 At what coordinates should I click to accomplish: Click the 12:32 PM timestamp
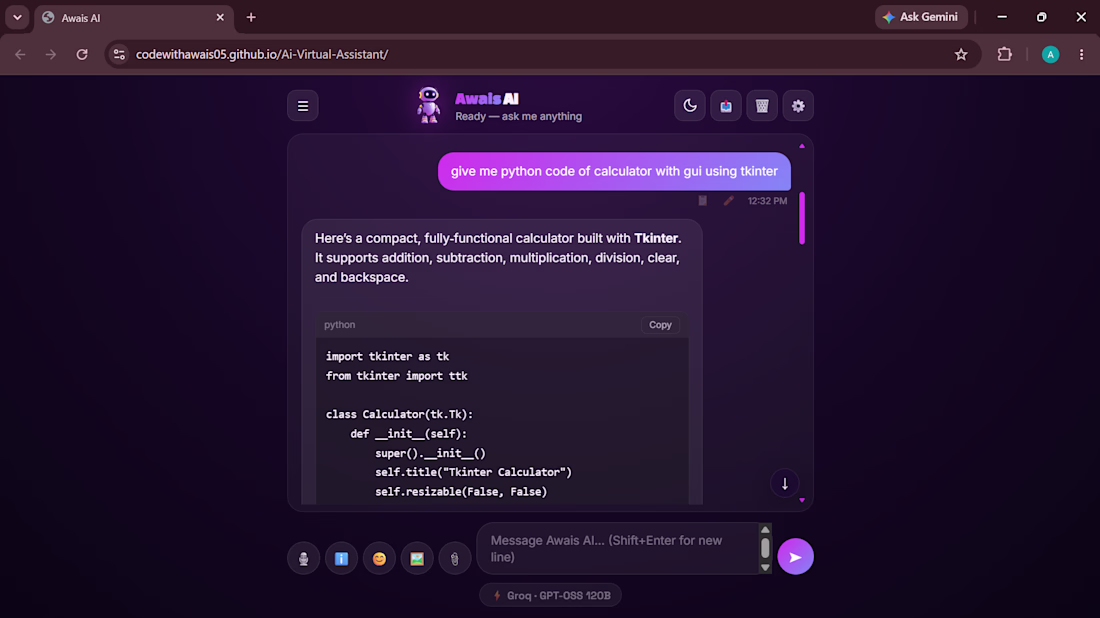[x=767, y=201]
